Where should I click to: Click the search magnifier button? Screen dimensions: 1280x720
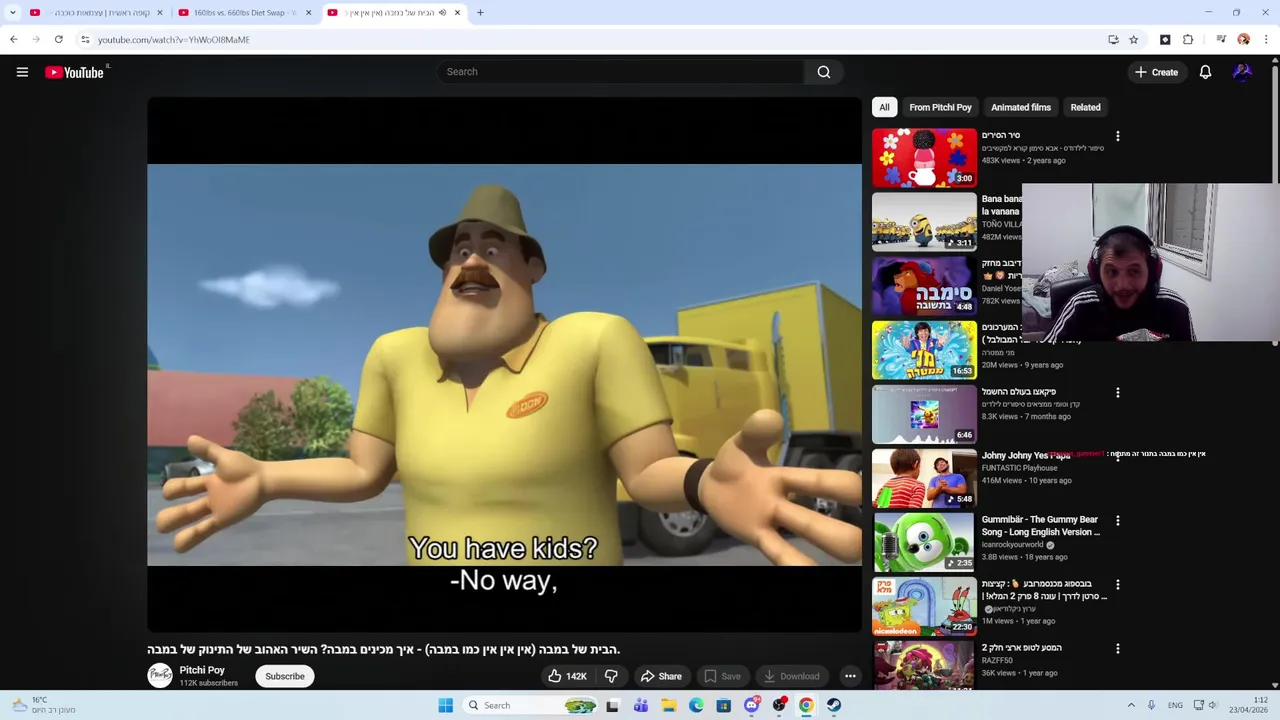[824, 72]
